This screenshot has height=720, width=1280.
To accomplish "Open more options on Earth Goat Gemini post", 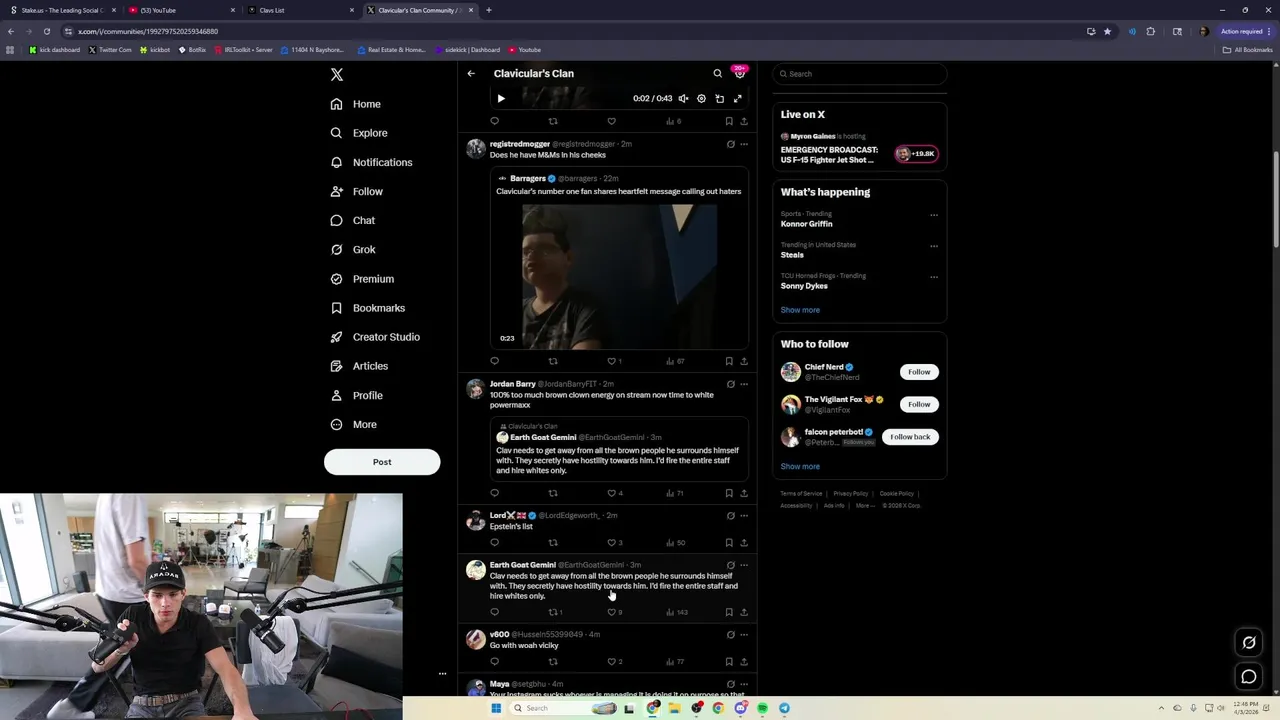I will (743, 565).
